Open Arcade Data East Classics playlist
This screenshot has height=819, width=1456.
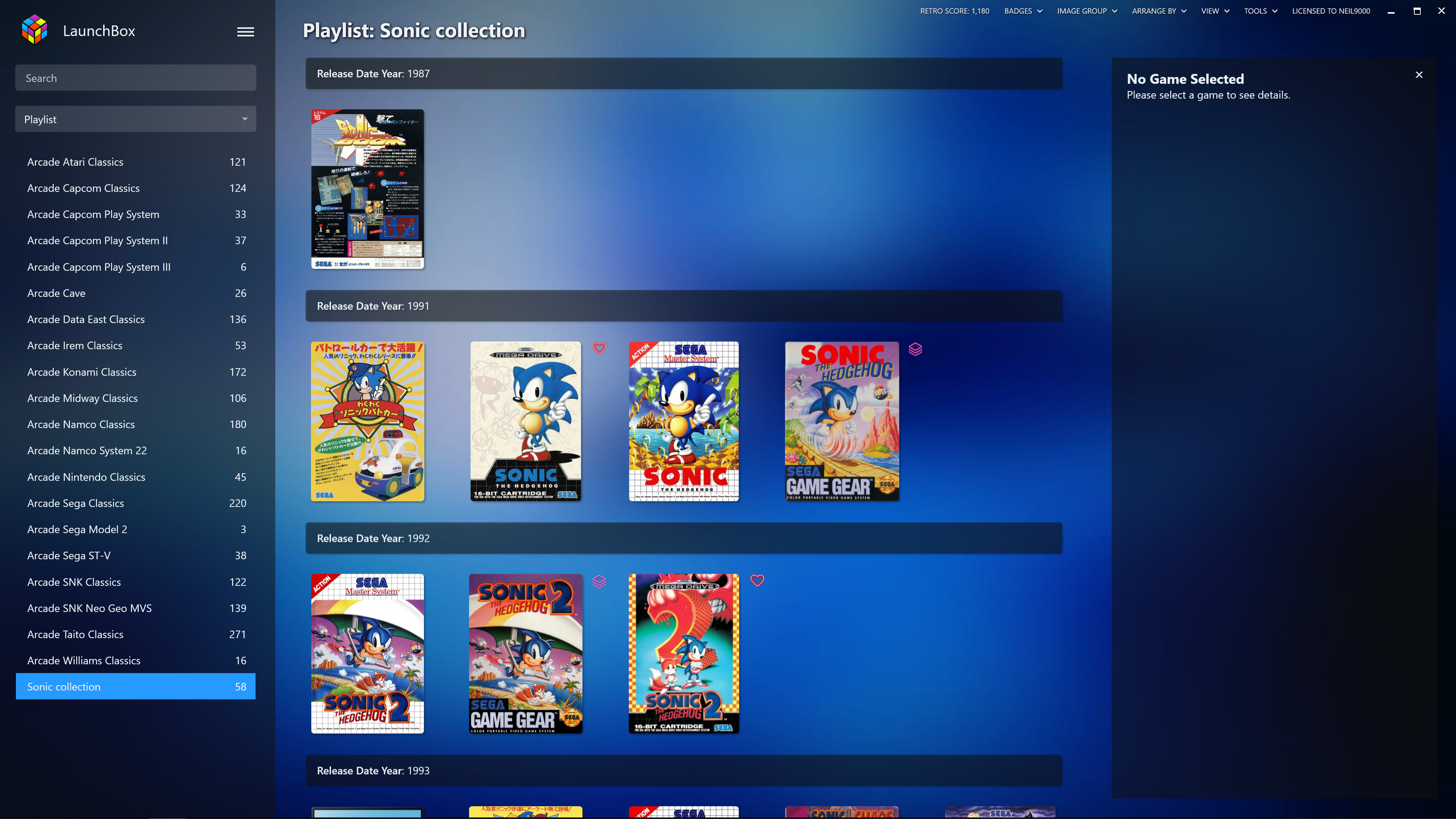coord(136,319)
